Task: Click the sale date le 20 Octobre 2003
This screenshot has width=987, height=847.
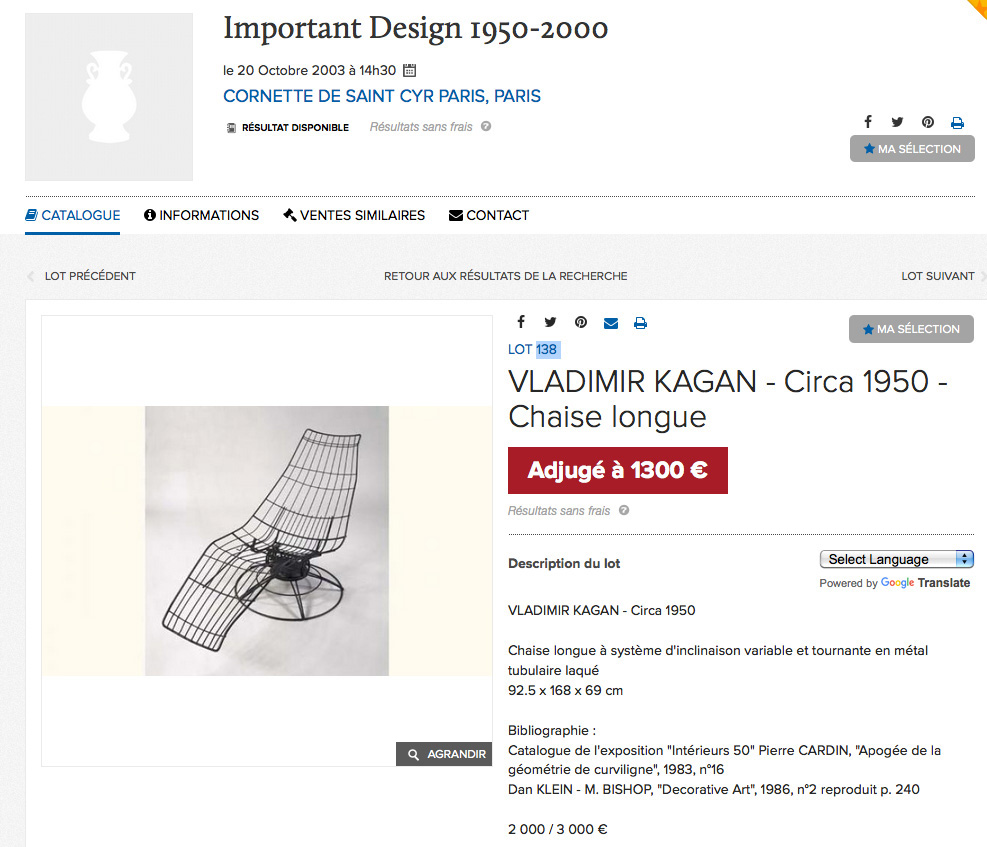Action: (310, 70)
